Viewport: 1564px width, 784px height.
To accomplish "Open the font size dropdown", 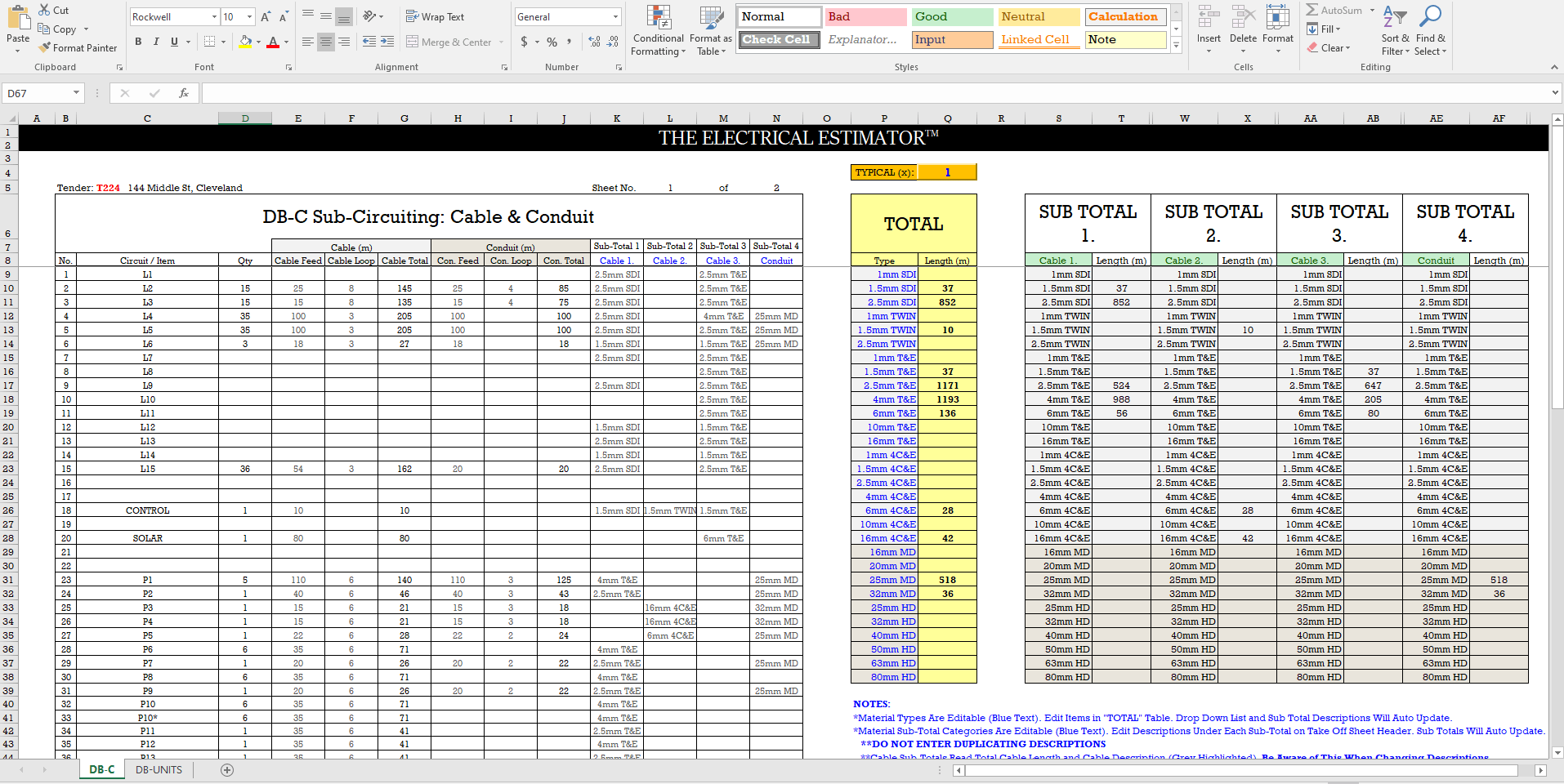I will [249, 16].
